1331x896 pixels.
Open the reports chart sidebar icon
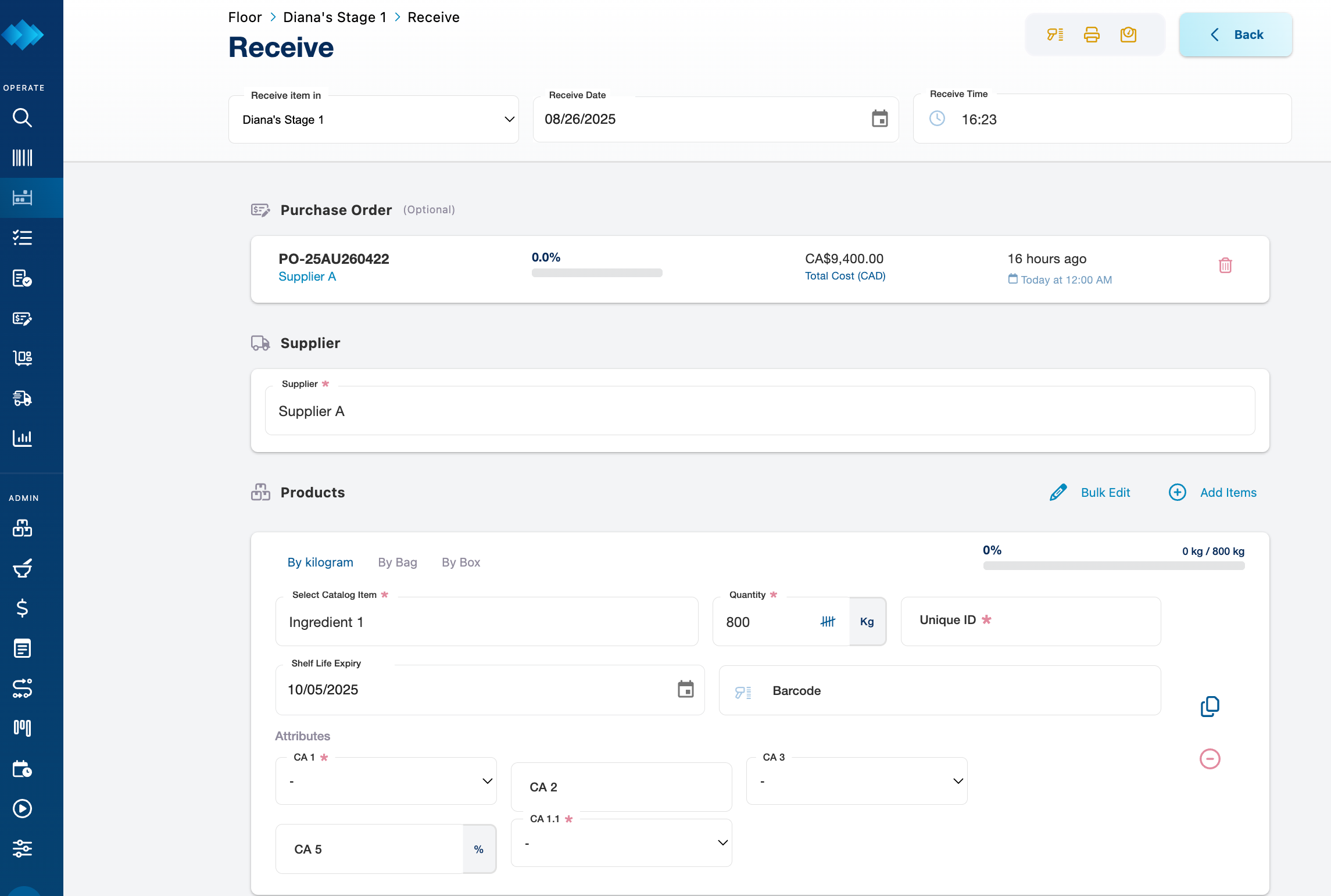[x=22, y=438]
